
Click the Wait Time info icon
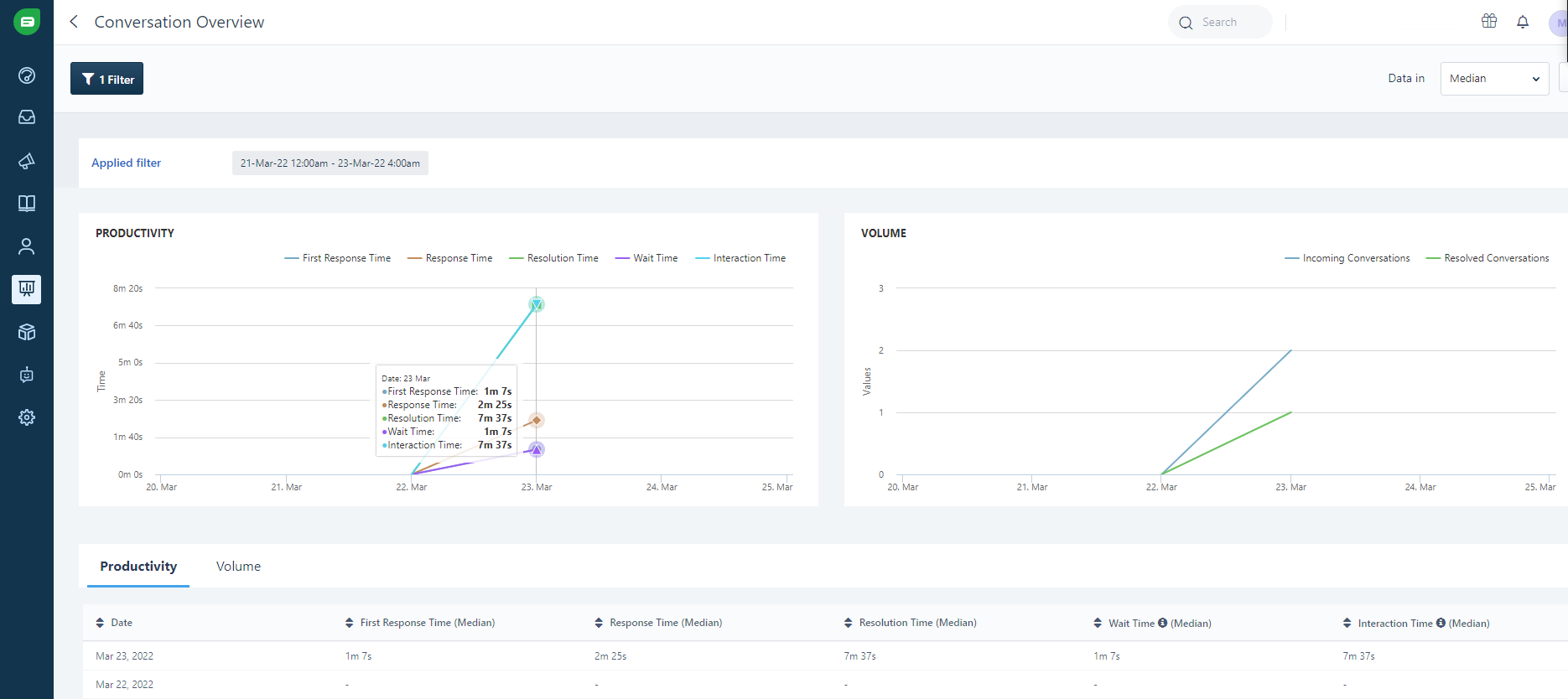1162,623
